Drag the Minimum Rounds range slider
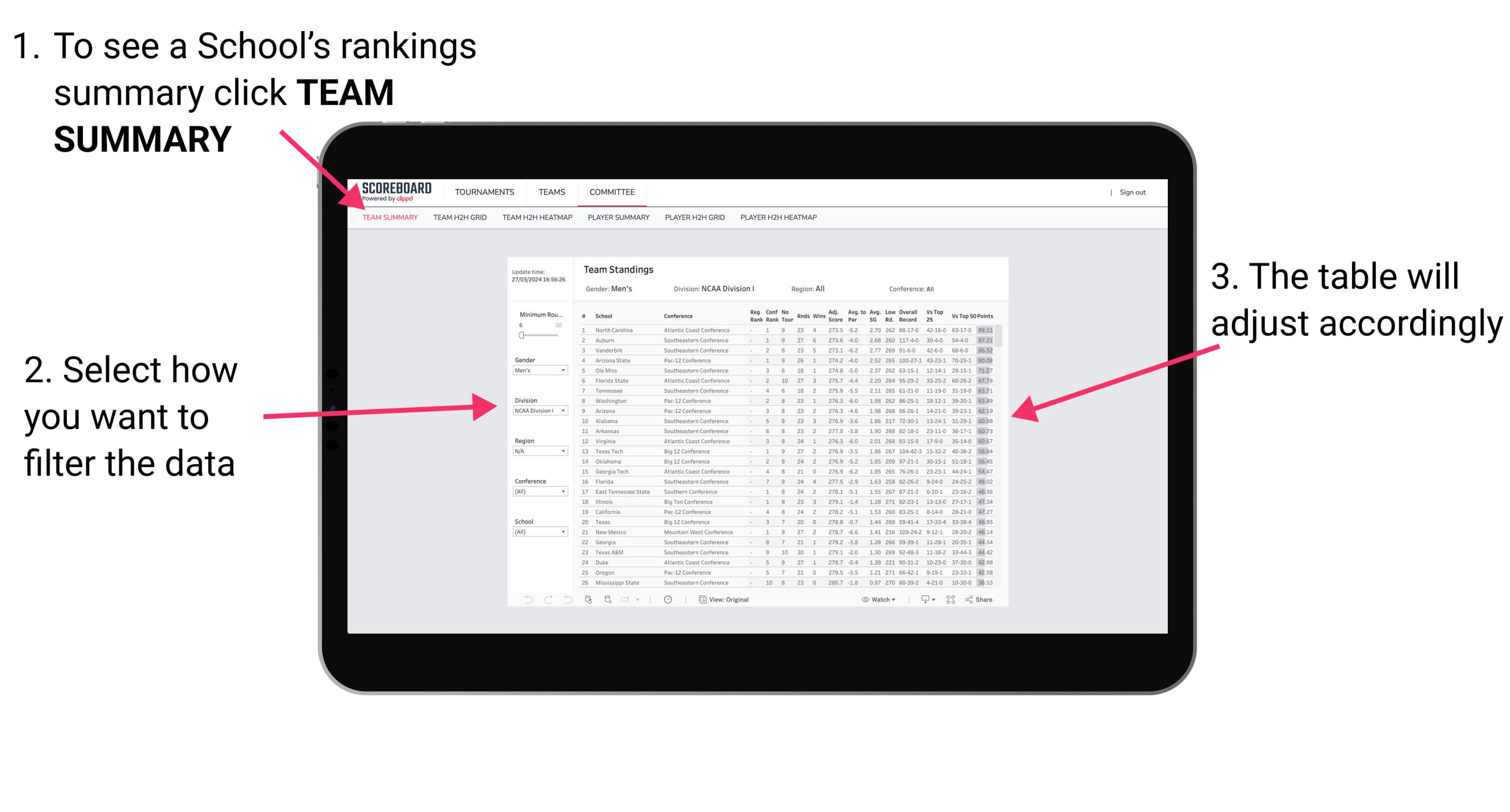1510x812 pixels. (521, 335)
